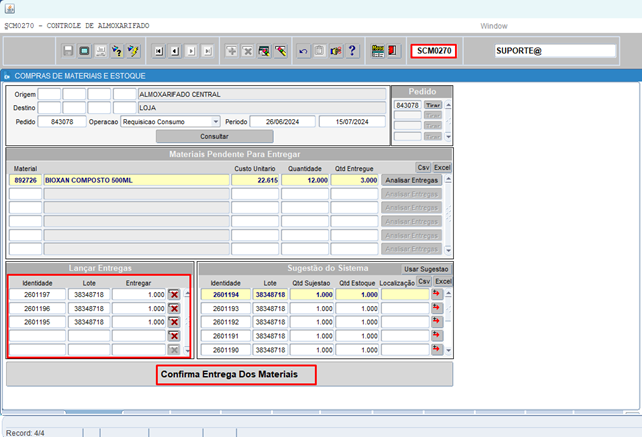Click Qtd Entregue value 3.000

click(x=355, y=180)
